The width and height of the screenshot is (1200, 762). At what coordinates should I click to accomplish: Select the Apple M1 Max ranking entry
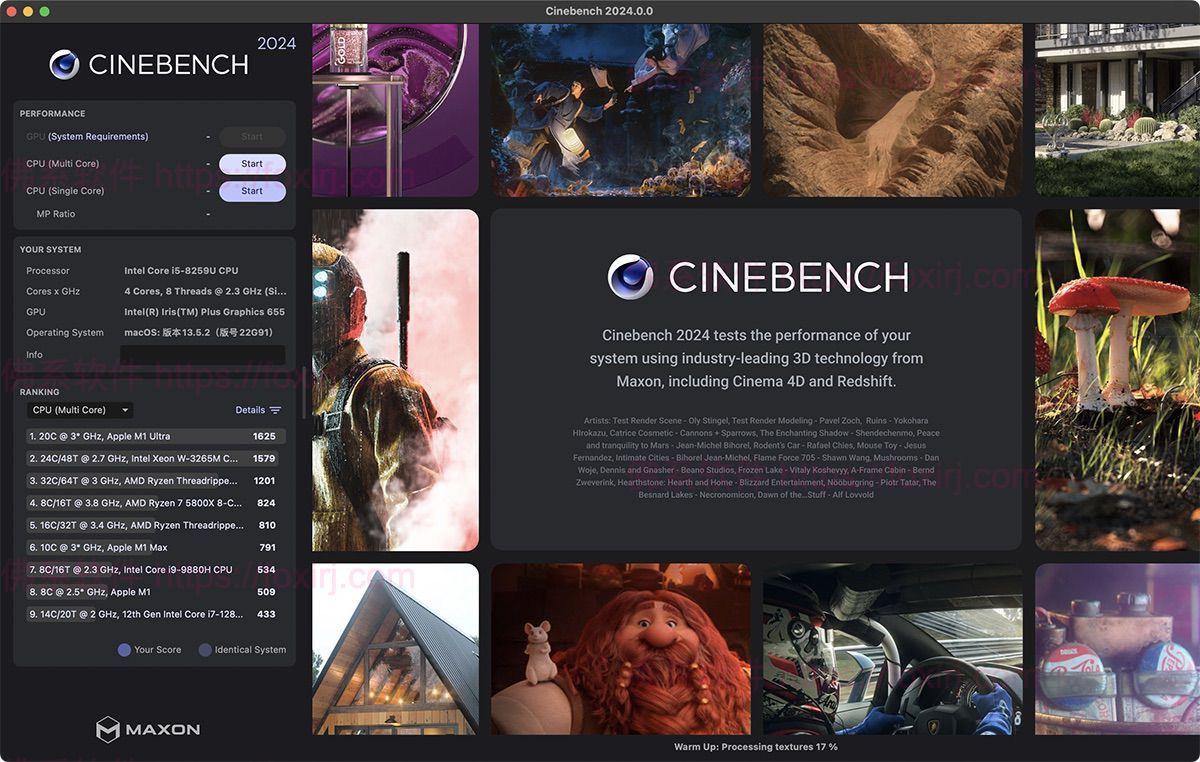tap(150, 547)
